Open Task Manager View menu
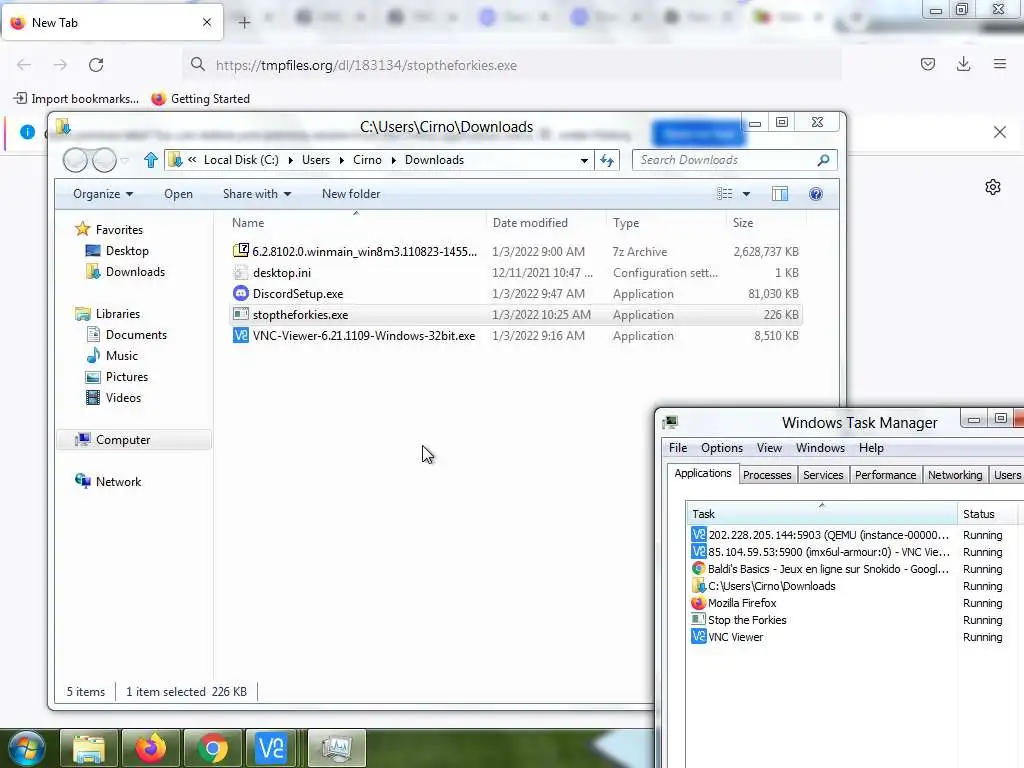This screenshot has width=1024, height=768. (769, 448)
